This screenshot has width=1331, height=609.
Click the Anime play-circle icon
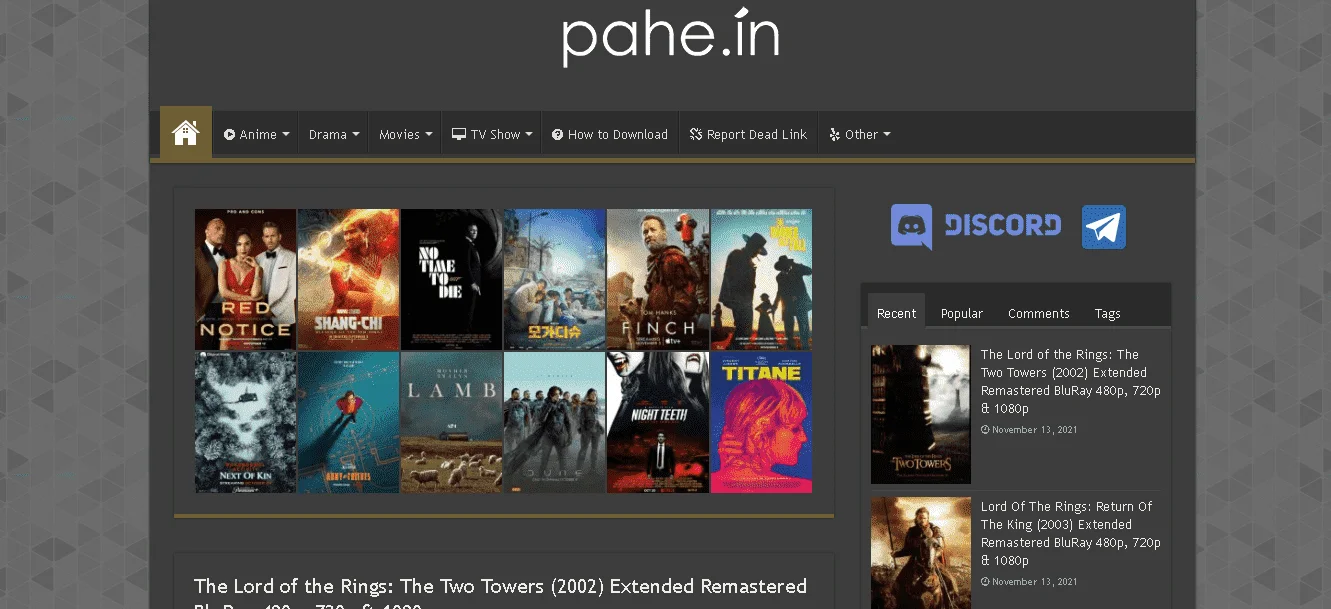click(229, 134)
